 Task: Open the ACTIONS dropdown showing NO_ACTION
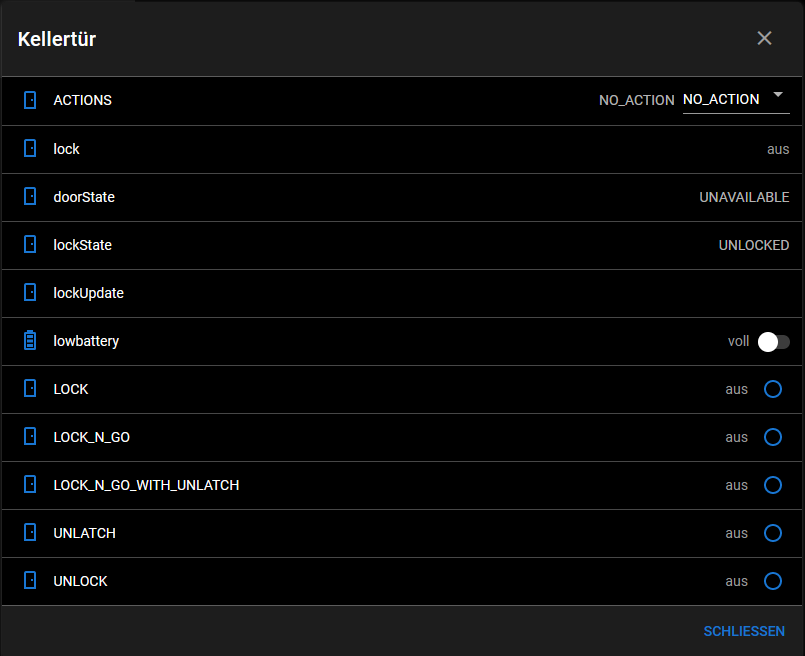pos(736,100)
